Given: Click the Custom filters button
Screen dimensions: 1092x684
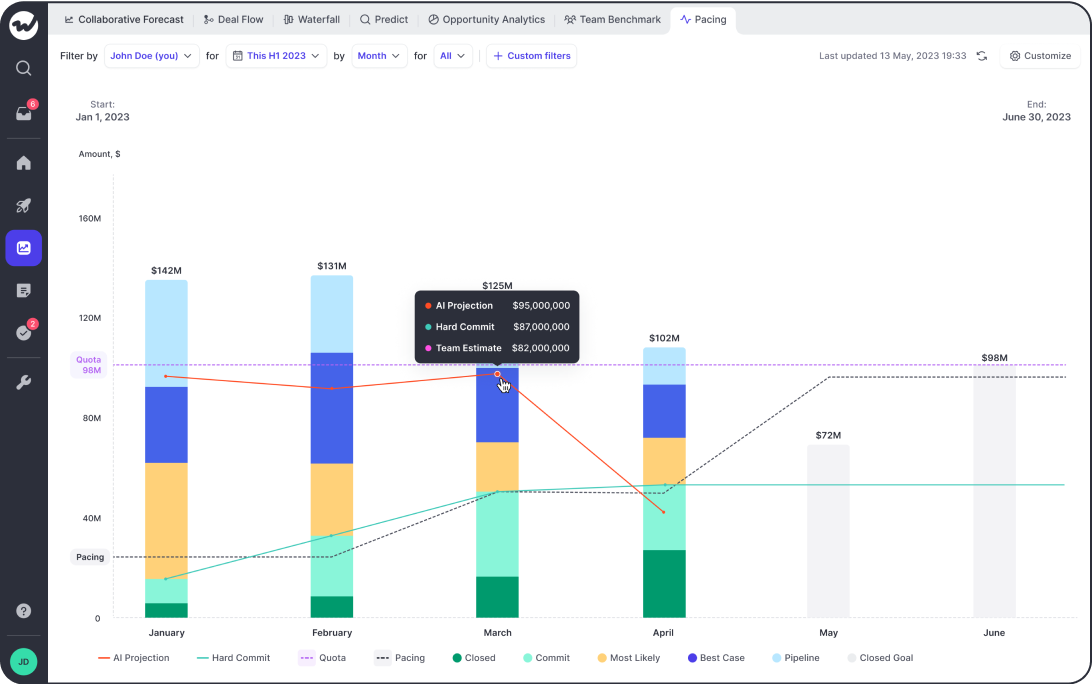Looking at the screenshot, I should point(531,56).
